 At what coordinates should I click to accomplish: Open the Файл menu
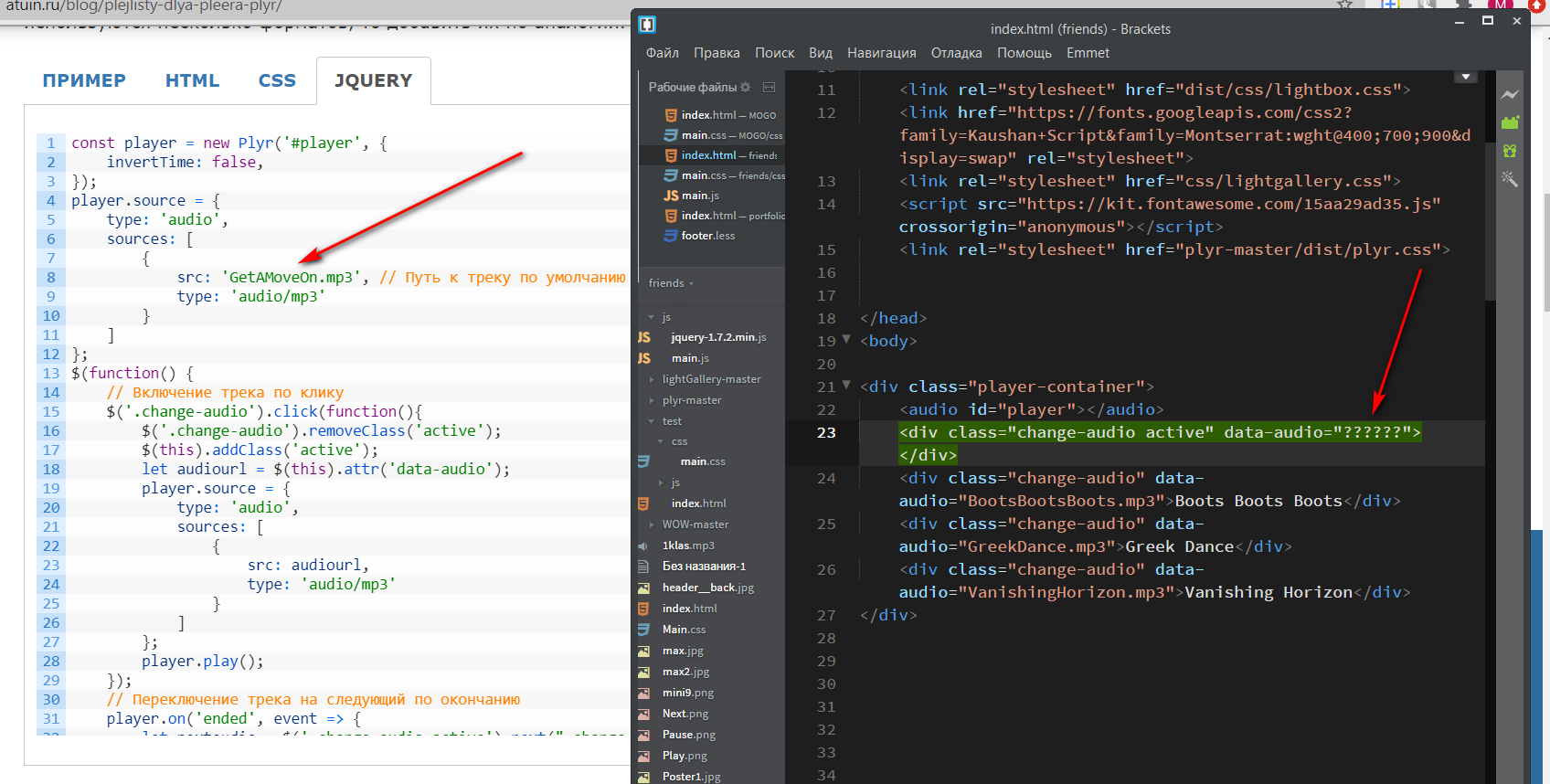tap(662, 53)
